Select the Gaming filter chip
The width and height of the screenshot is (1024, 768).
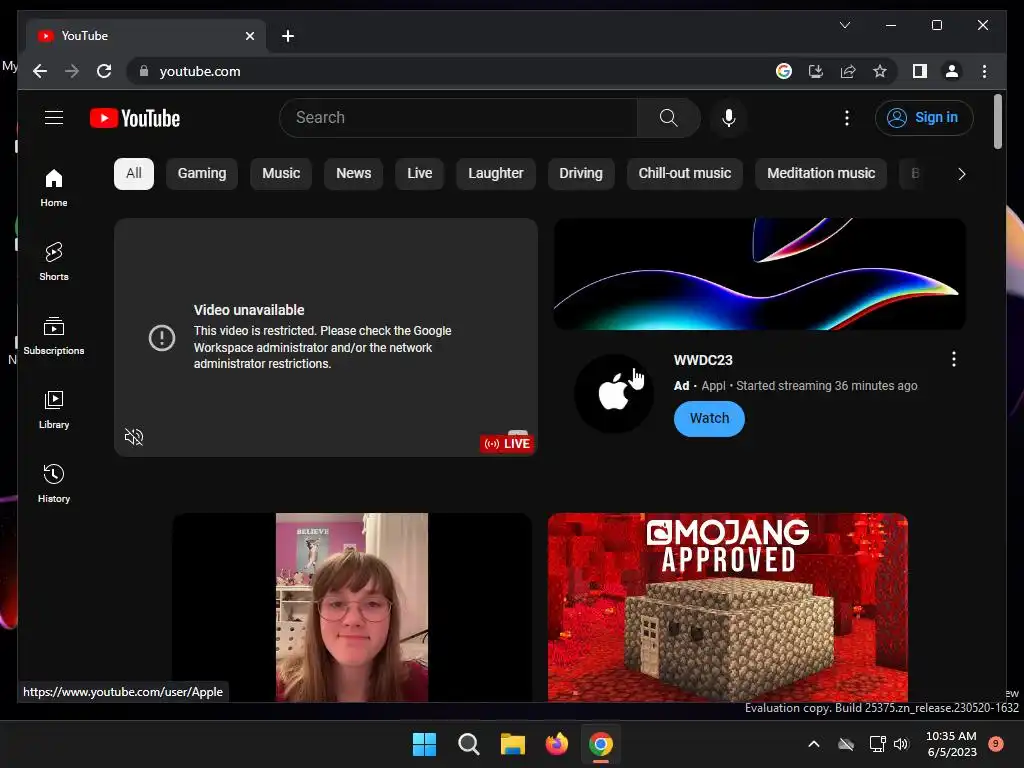(x=202, y=174)
